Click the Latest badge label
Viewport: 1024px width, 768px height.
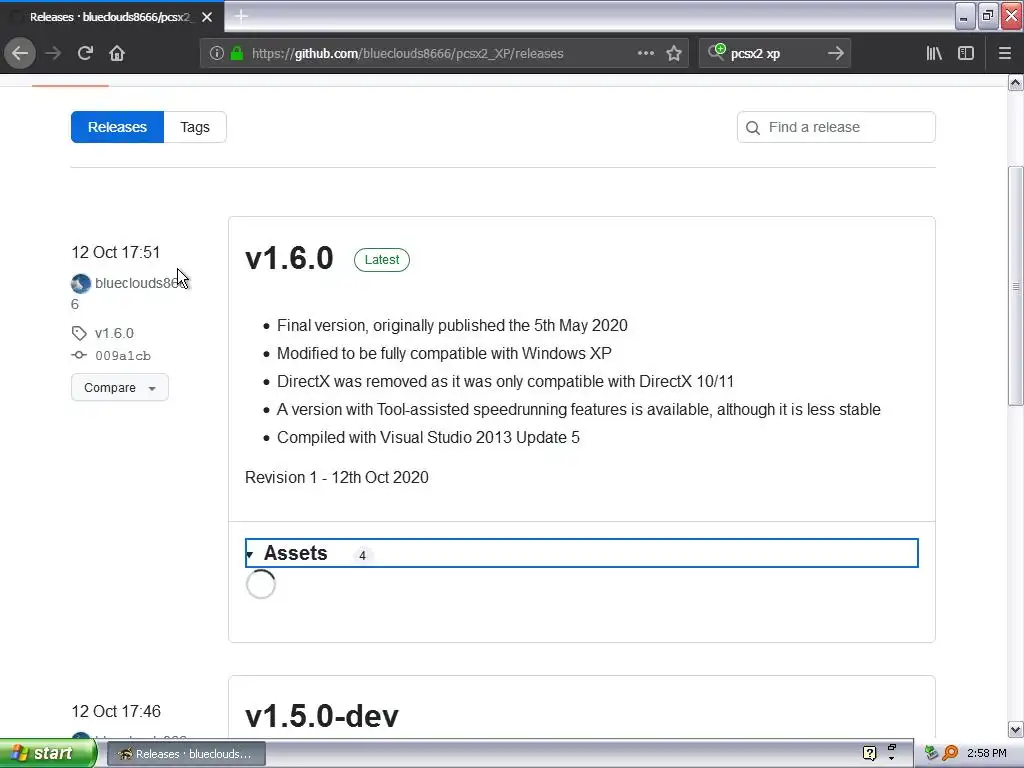coord(381,260)
